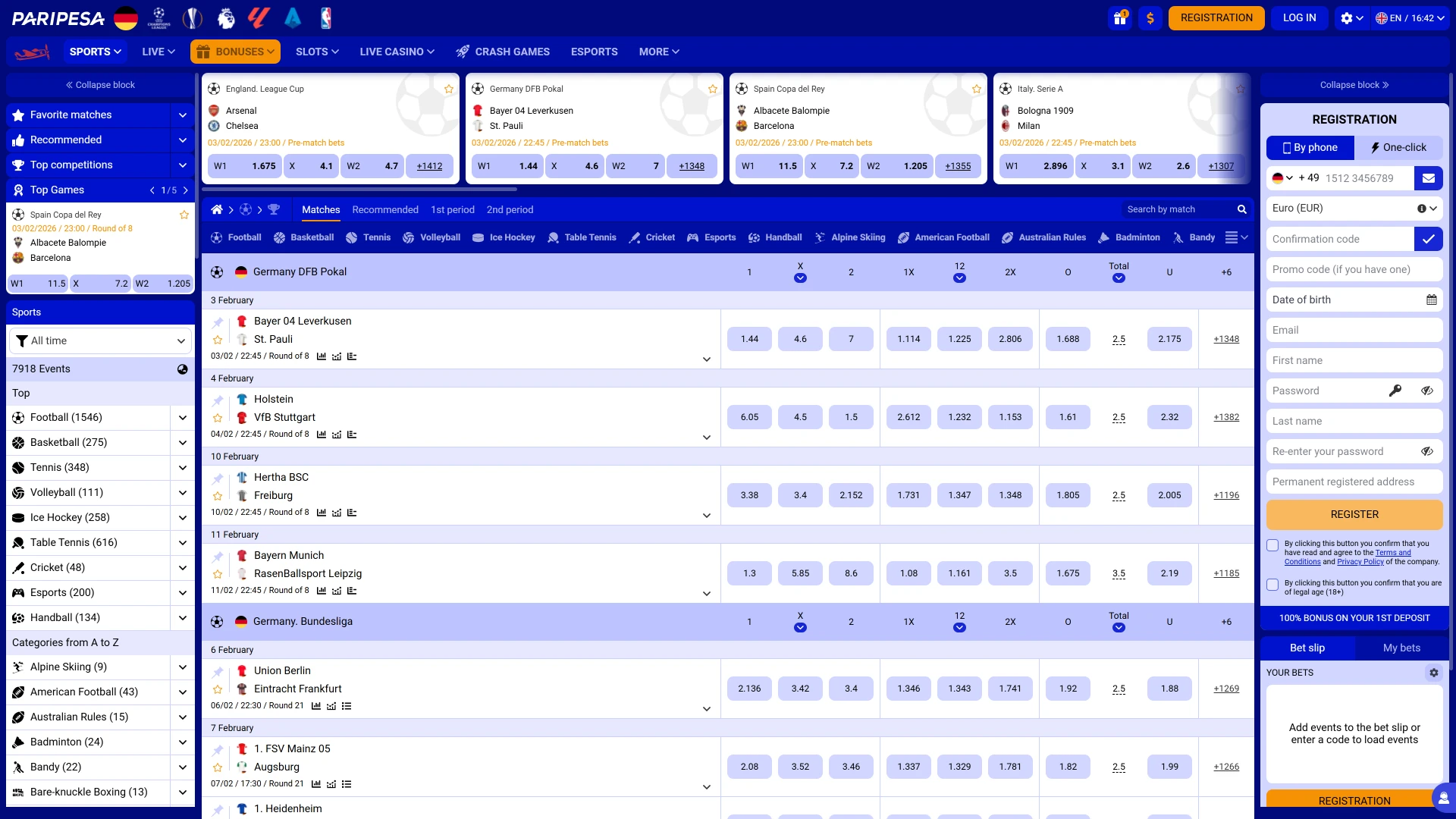Click the dollar payments icon in header

point(1150,17)
